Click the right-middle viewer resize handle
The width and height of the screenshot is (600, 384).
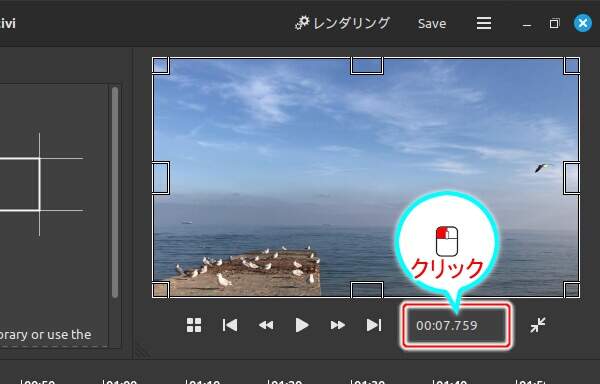pyautogui.click(x=572, y=178)
